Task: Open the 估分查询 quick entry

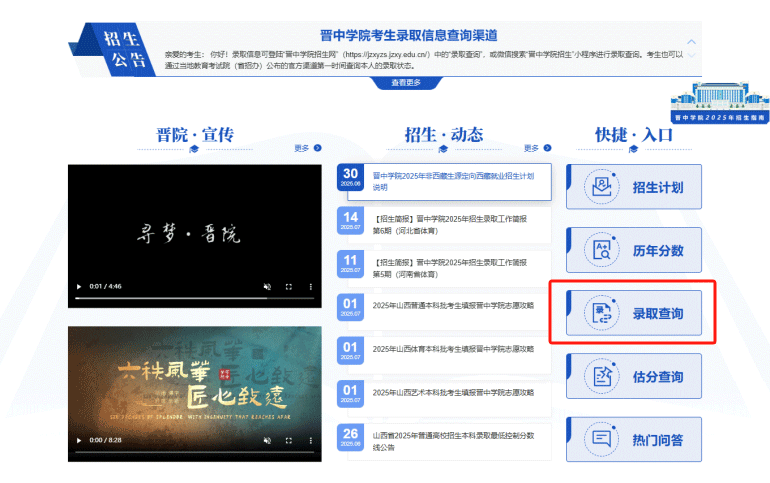Action: click(x=634, y=376)
